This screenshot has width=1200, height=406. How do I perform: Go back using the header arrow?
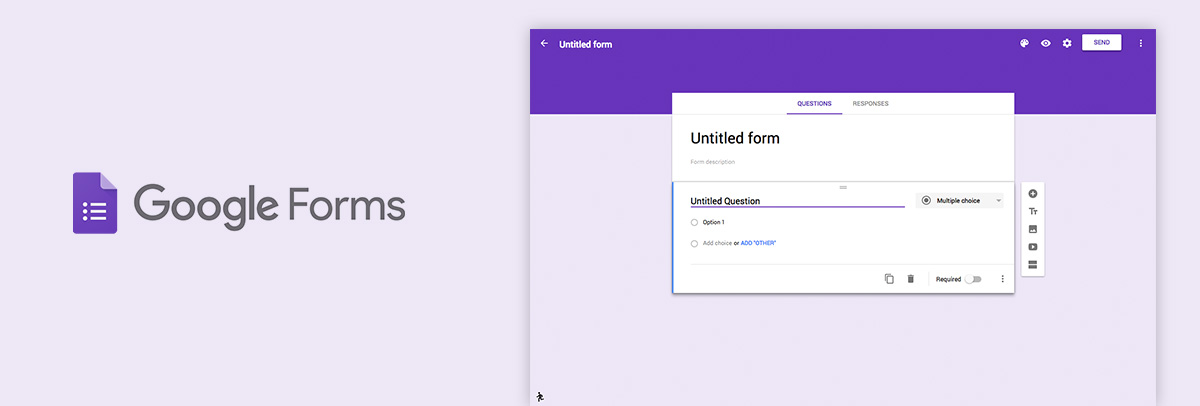coord(544,44)
